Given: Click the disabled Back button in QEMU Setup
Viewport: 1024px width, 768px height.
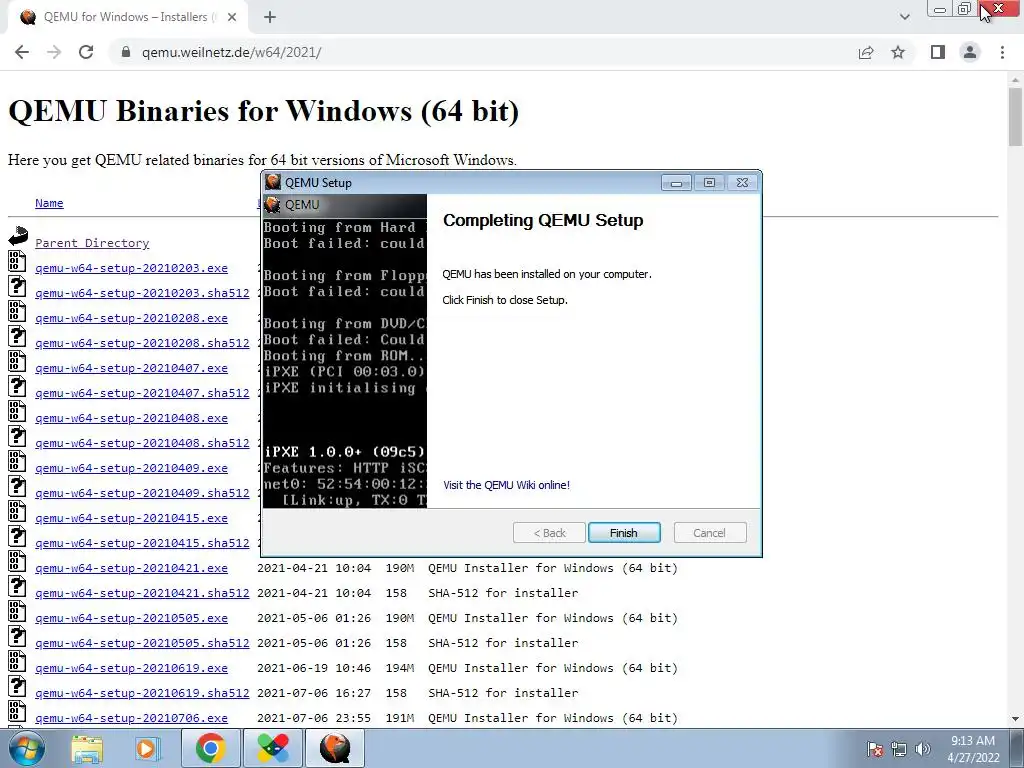Looking at the screenshot, I should (x=549, y=533).
